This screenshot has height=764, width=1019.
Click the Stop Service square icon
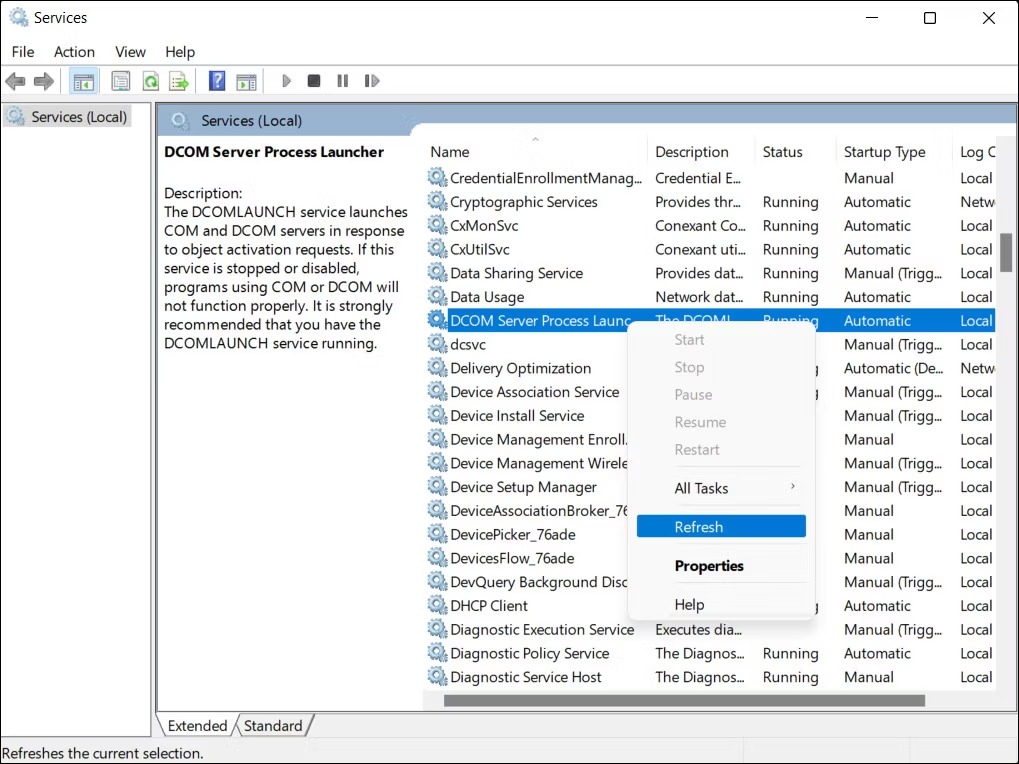[x=314, y=81]
